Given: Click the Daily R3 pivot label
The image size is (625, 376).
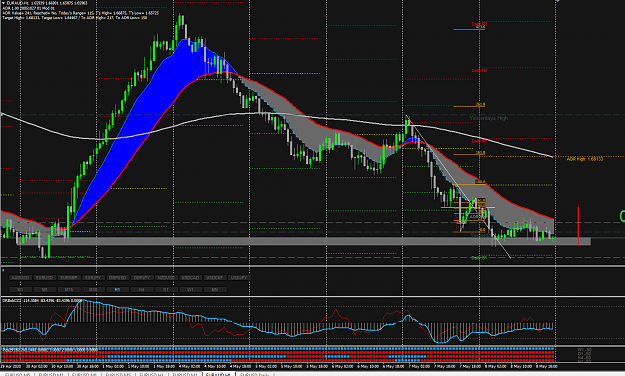Looking at the screenshot, I should [x=480, y=24].
